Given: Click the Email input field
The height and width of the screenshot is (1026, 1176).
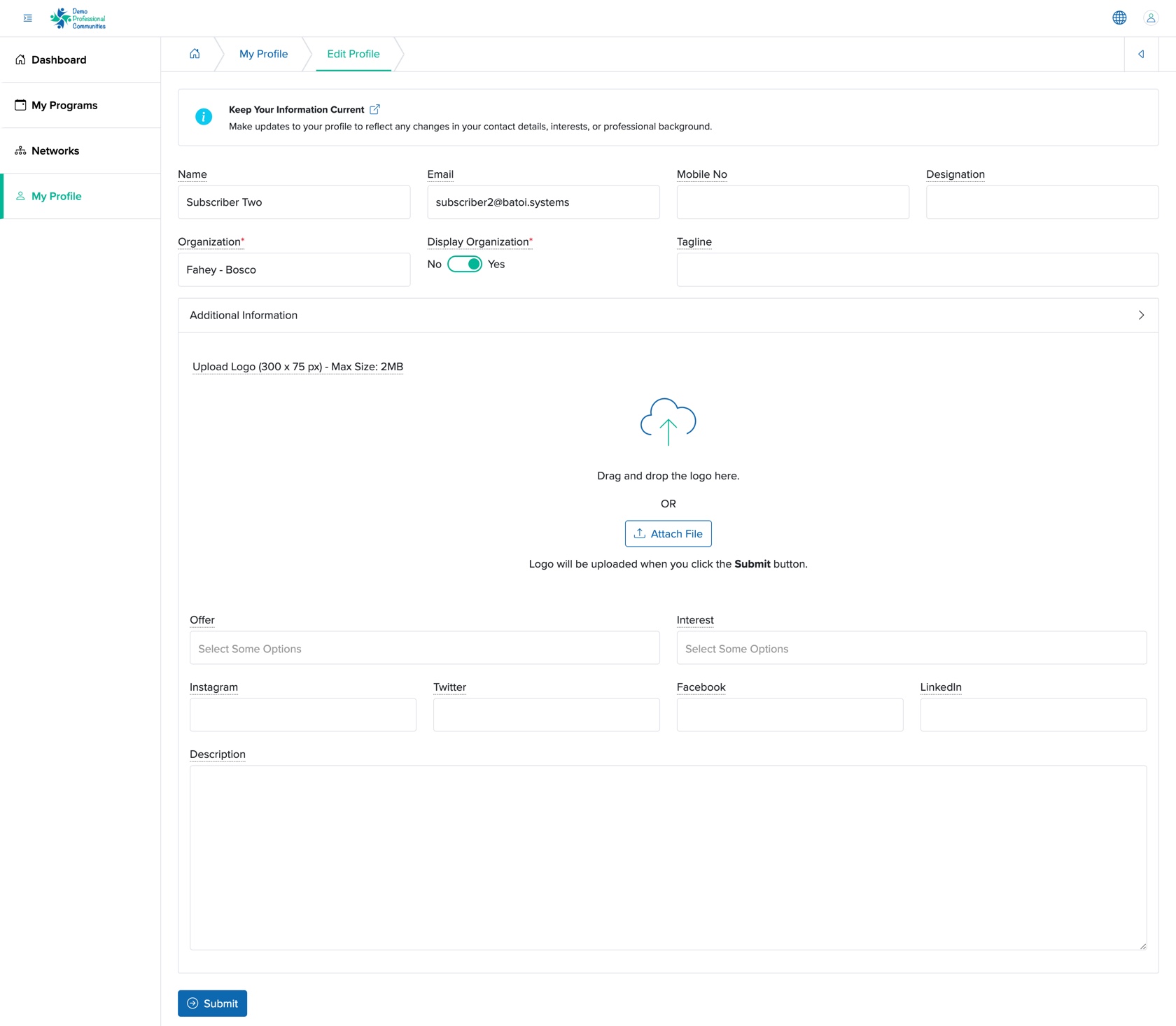Looking at the screenshot, I should pos(543,202).
